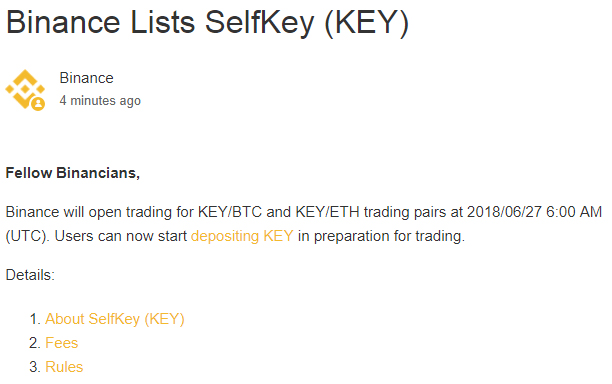Click the '4 minutes ago' timestamp
This screenshot has height=384, width=612.
[100, 101]
